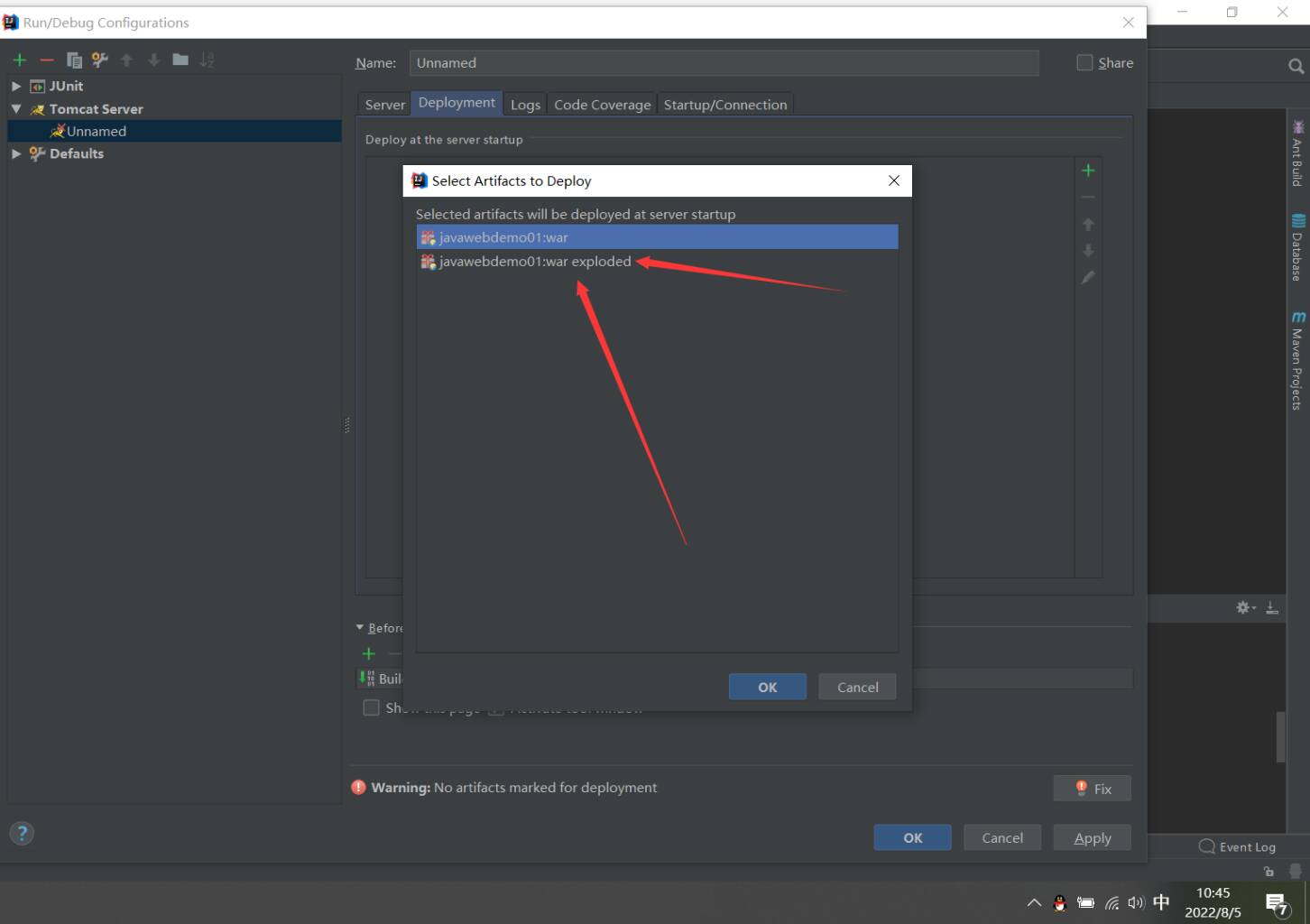Expand the JUnit tree node
Screen dimensions: 1310x924
click(16, 86)
